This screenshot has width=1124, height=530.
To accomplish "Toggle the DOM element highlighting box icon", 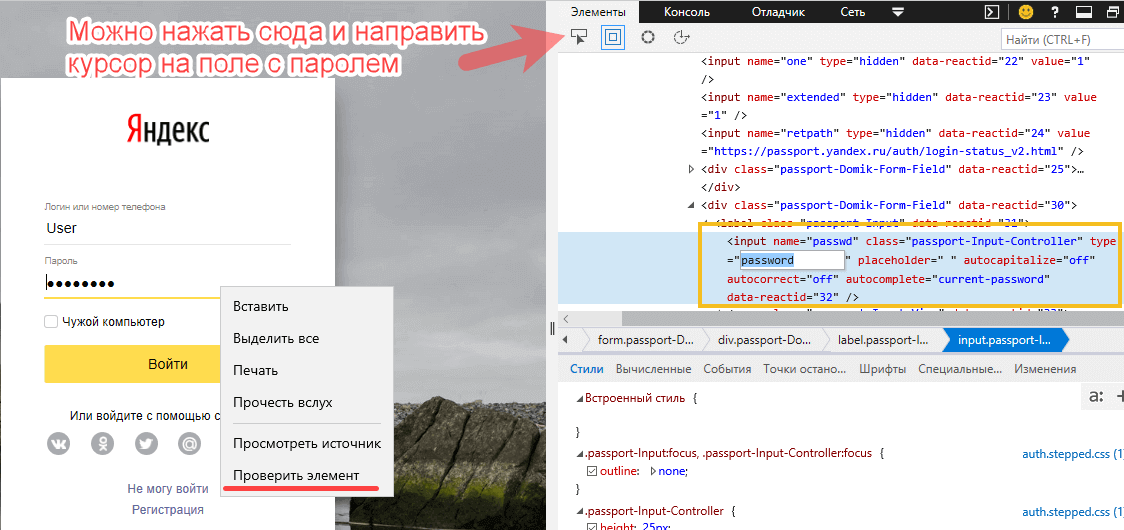I will pyautogui.click(x=613, y=37).
